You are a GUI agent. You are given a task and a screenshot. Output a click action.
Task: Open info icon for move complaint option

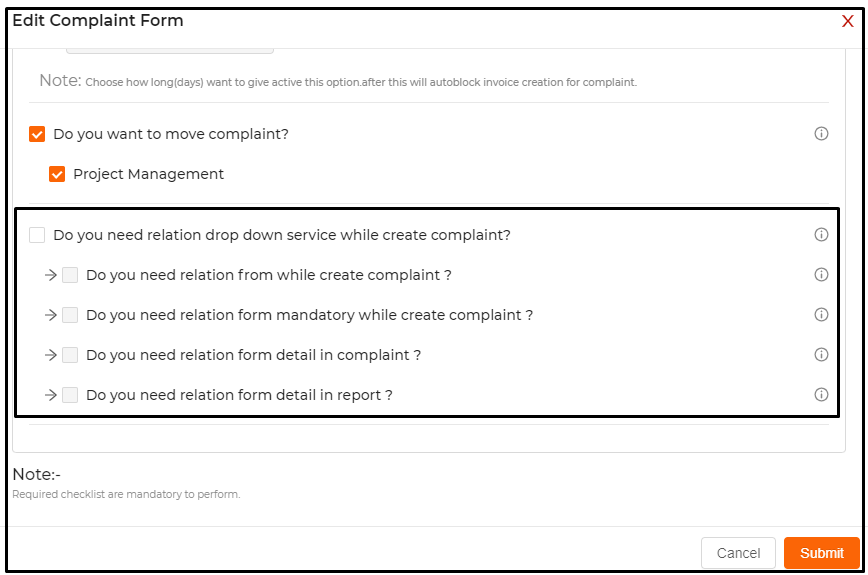point(821,133)
